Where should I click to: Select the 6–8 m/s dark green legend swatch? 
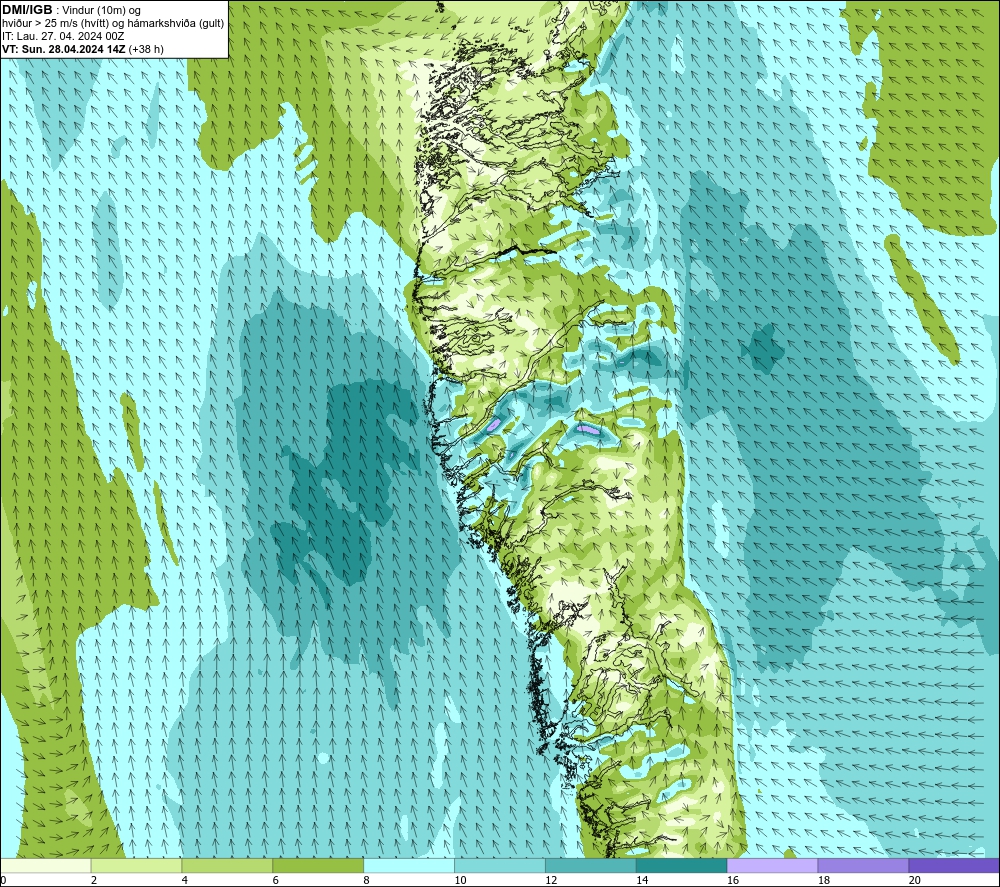[x=318, y=865]
